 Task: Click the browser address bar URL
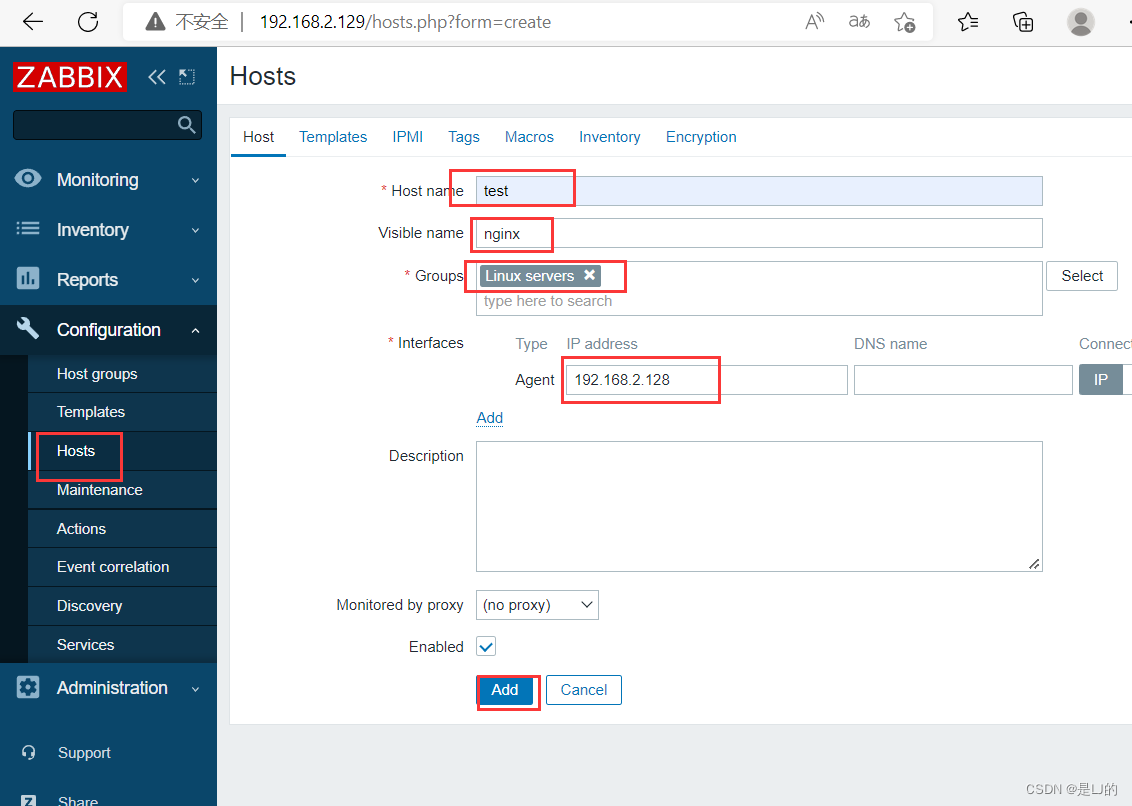tap(405, 22)
